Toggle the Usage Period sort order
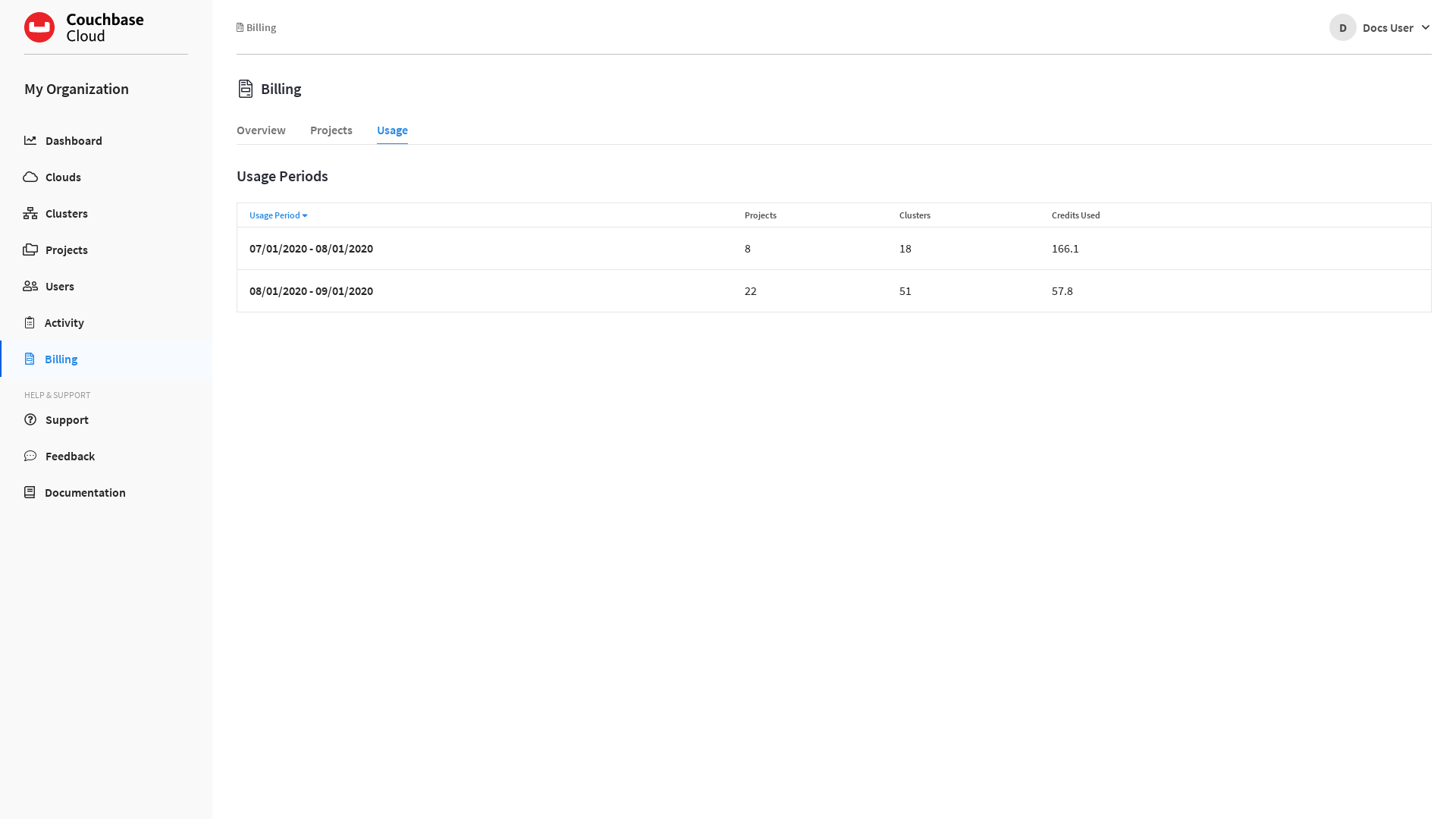 (x=274, y=215)
